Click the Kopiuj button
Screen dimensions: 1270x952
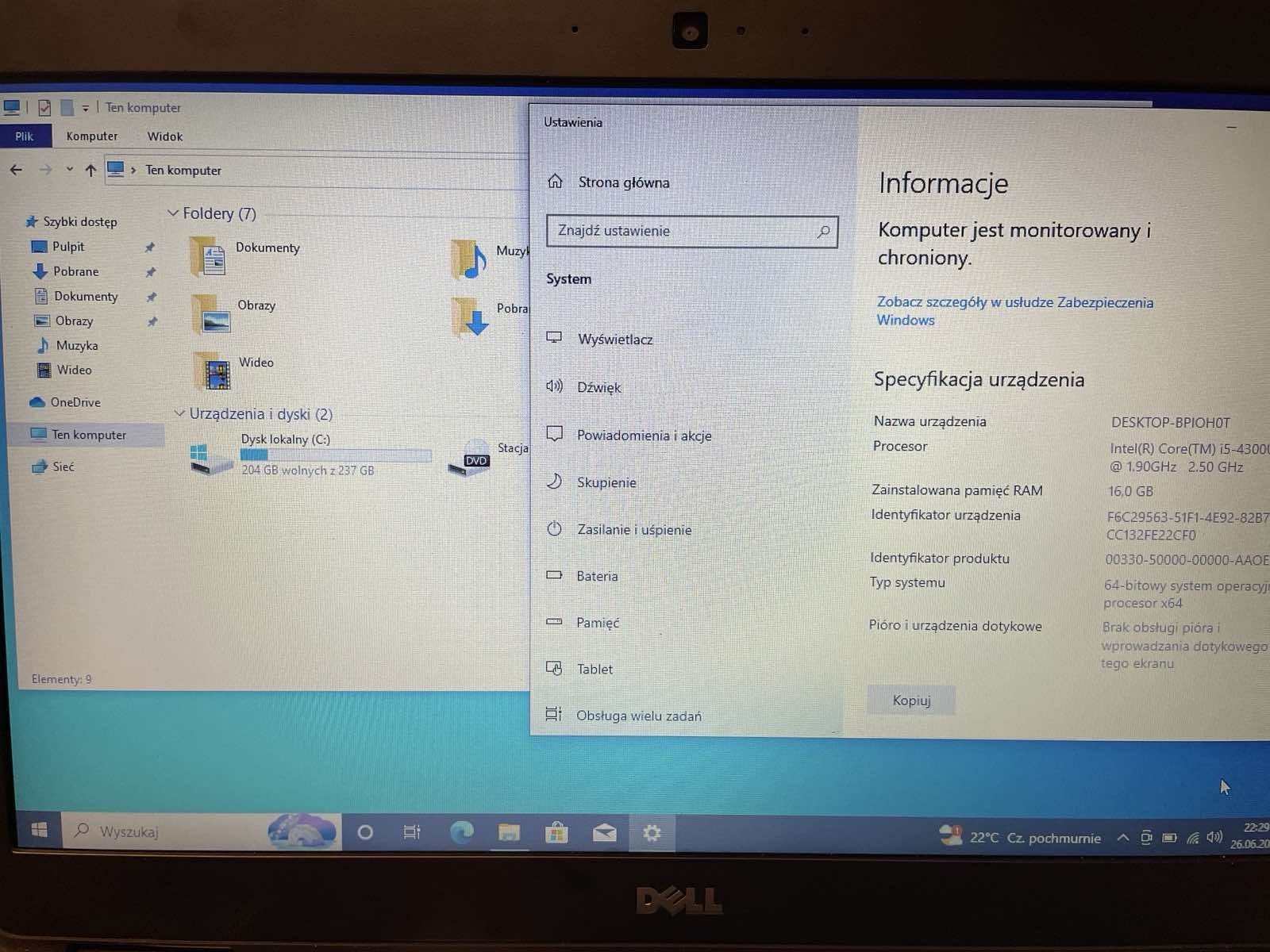(x=911, y=700)
